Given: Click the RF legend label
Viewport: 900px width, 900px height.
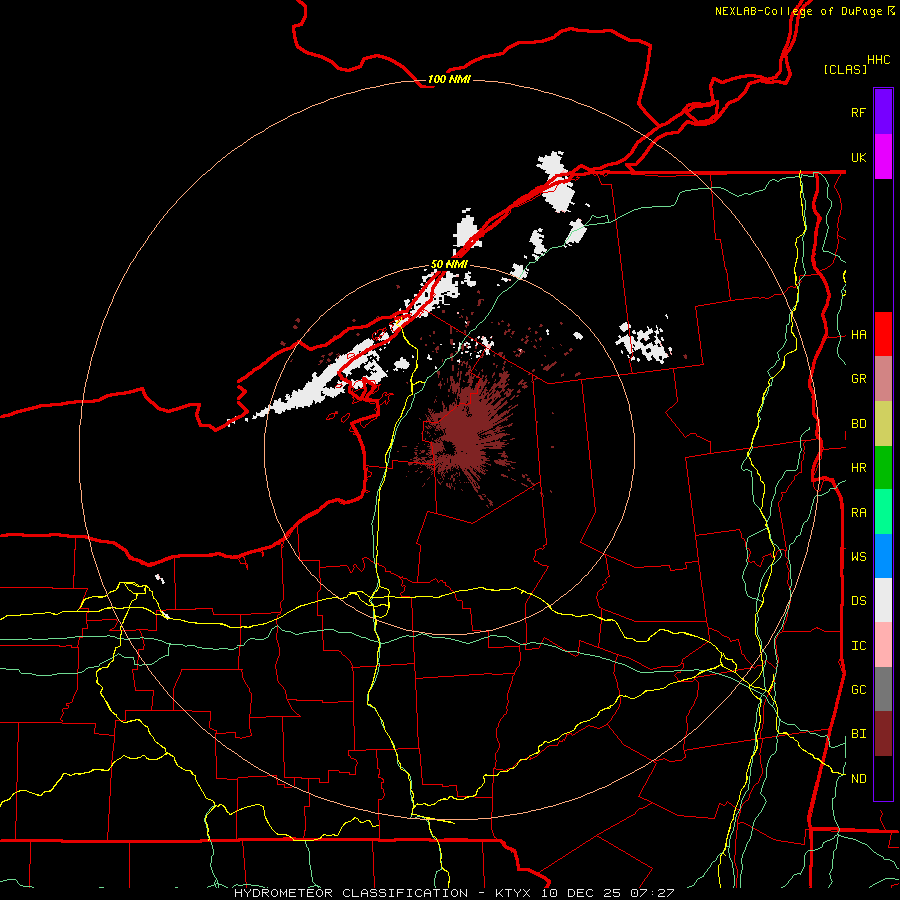Looking at the screenshot, I should coord(858,112).
